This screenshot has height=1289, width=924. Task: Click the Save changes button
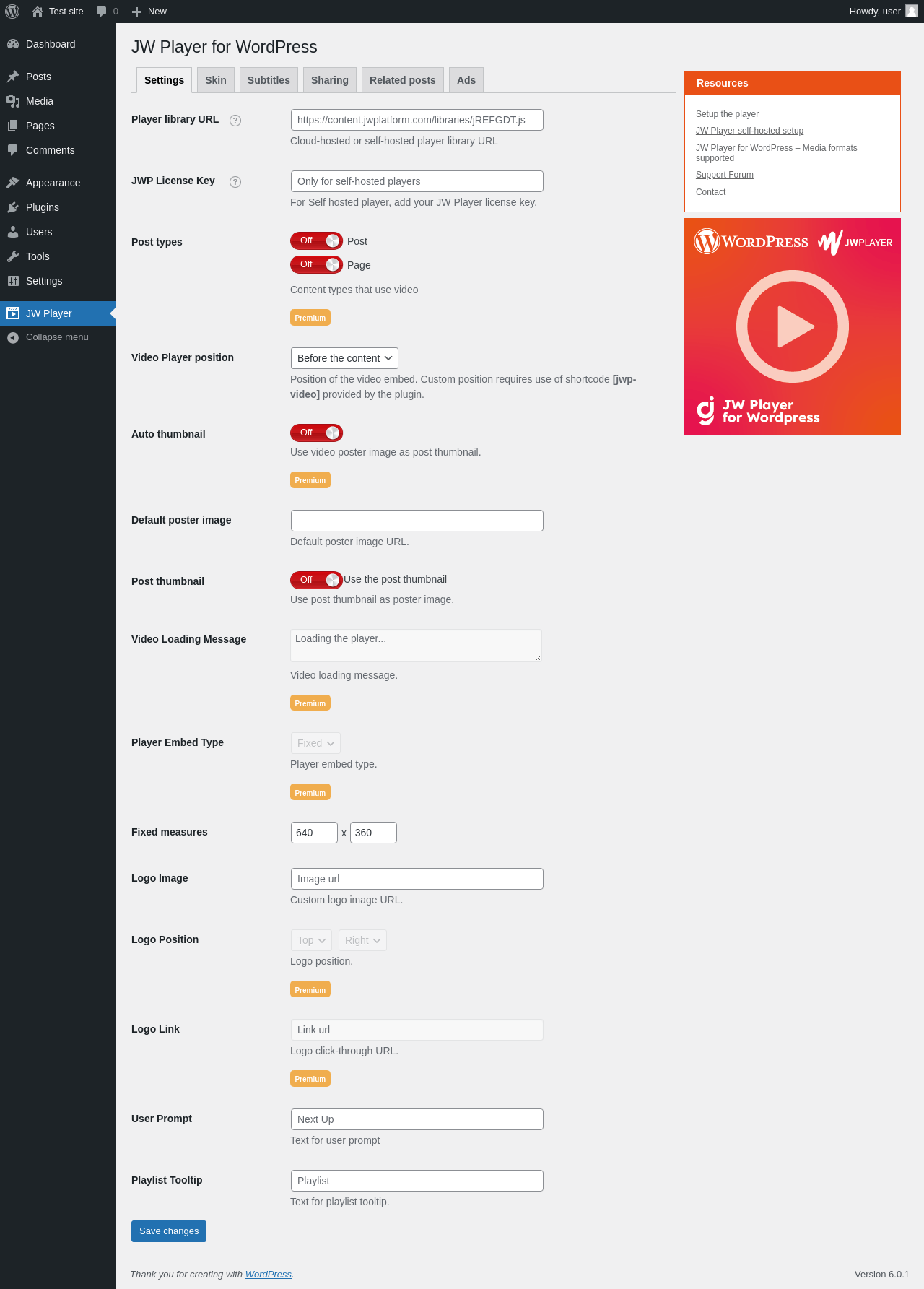tap(169, 1231)
